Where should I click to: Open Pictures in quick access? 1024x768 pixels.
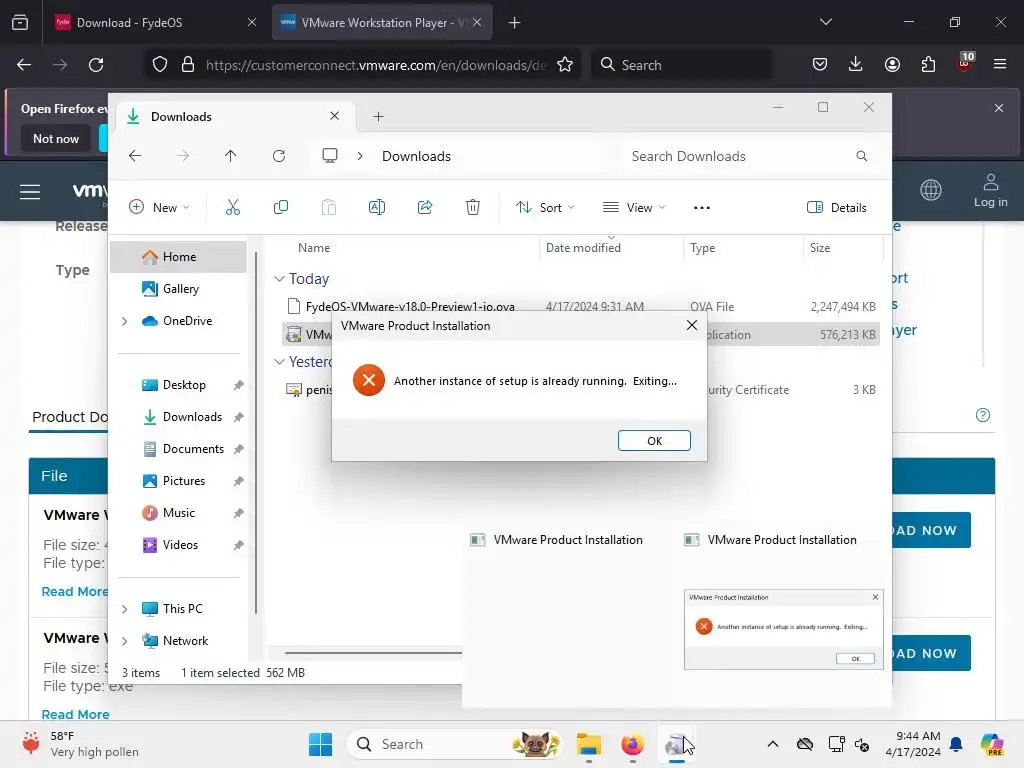(184, 481)
